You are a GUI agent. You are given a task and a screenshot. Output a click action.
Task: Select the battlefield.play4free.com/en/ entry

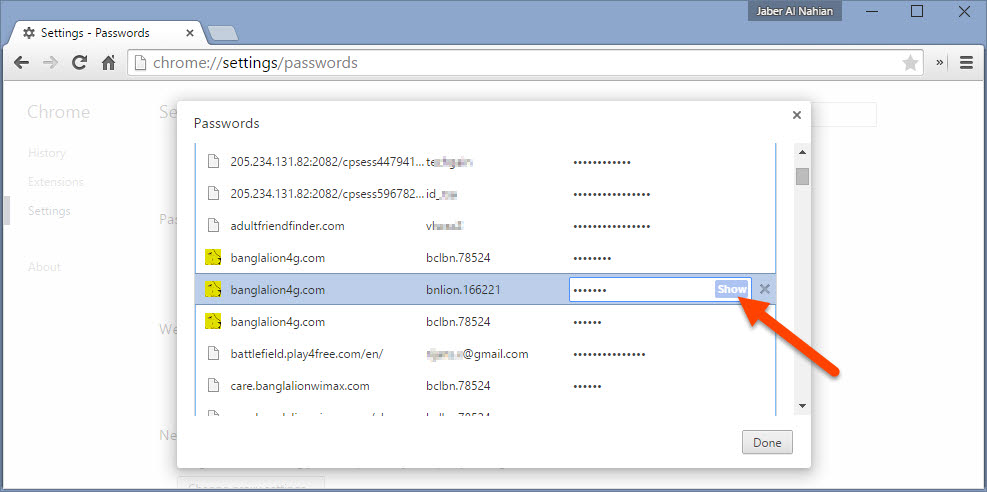(x=485, y=354)
